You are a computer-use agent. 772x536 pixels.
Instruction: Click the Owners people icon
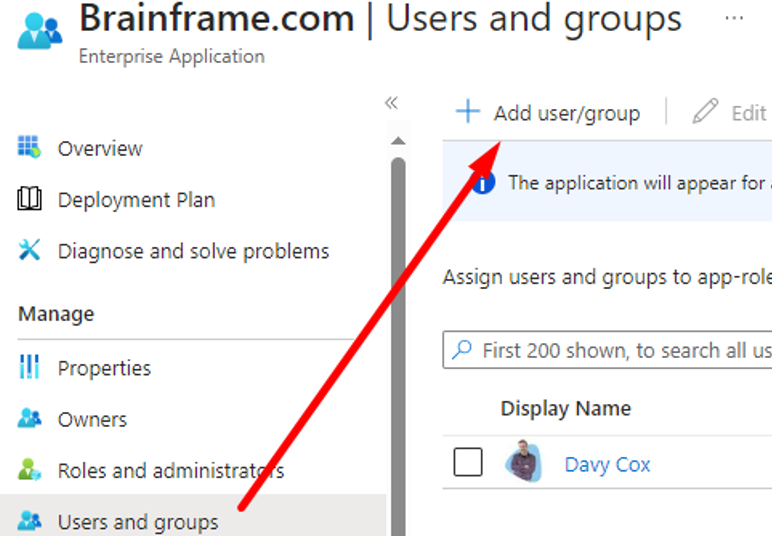[x=29, y=419]
